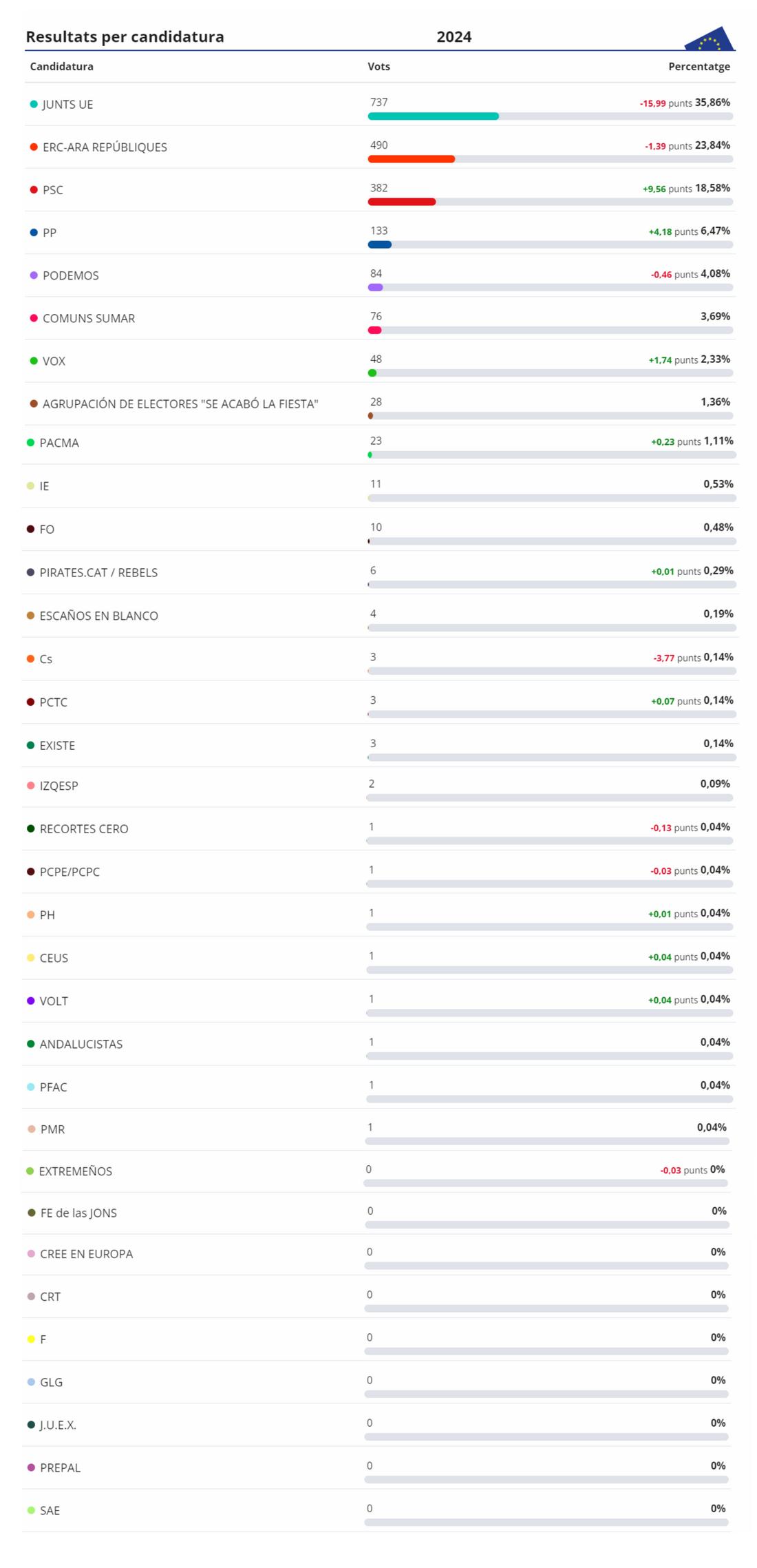Click the AGRUPACIÓN DE ELECTORES candidature label
This screenshot has width=757, height=1568.
point(180,404)
